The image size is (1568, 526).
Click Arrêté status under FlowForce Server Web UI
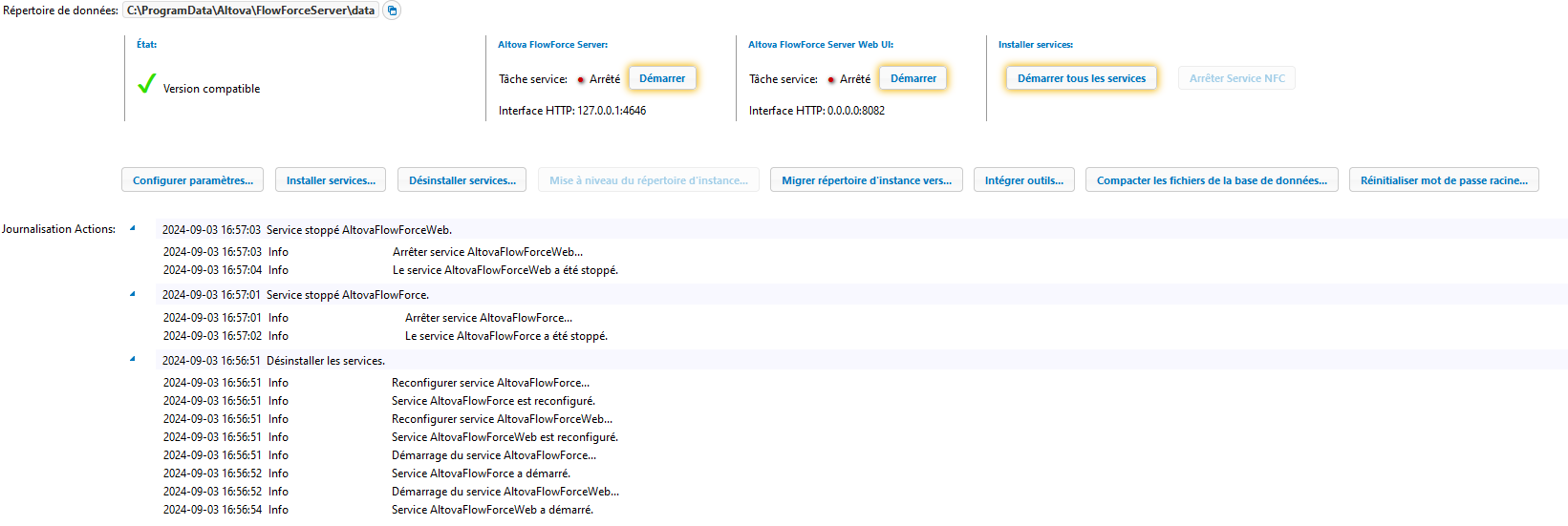pos(855,79)
